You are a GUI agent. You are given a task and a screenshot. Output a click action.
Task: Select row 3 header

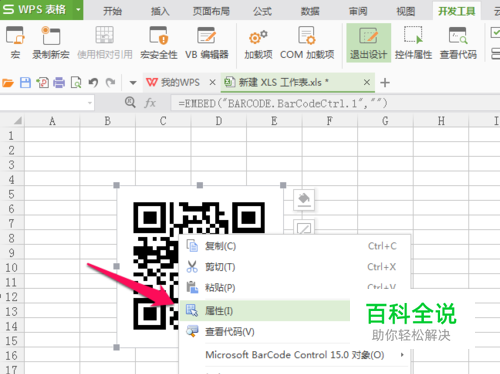pyautogui.click(x=12, y=165)
